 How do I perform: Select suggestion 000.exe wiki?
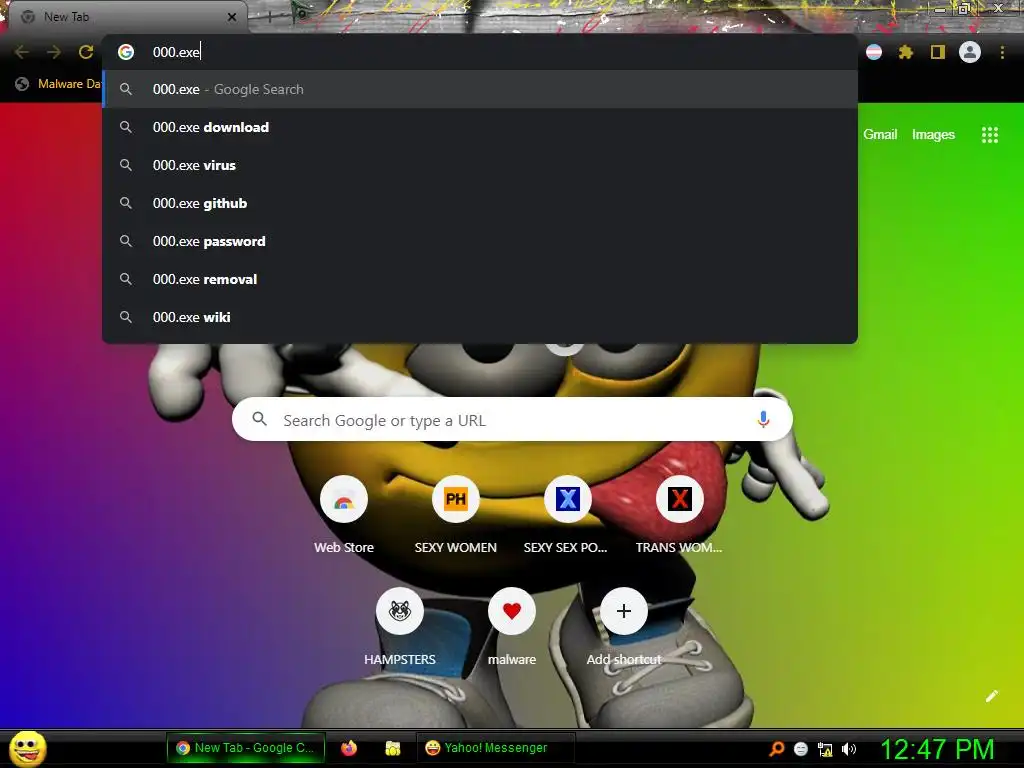click(x=480, y=317)
